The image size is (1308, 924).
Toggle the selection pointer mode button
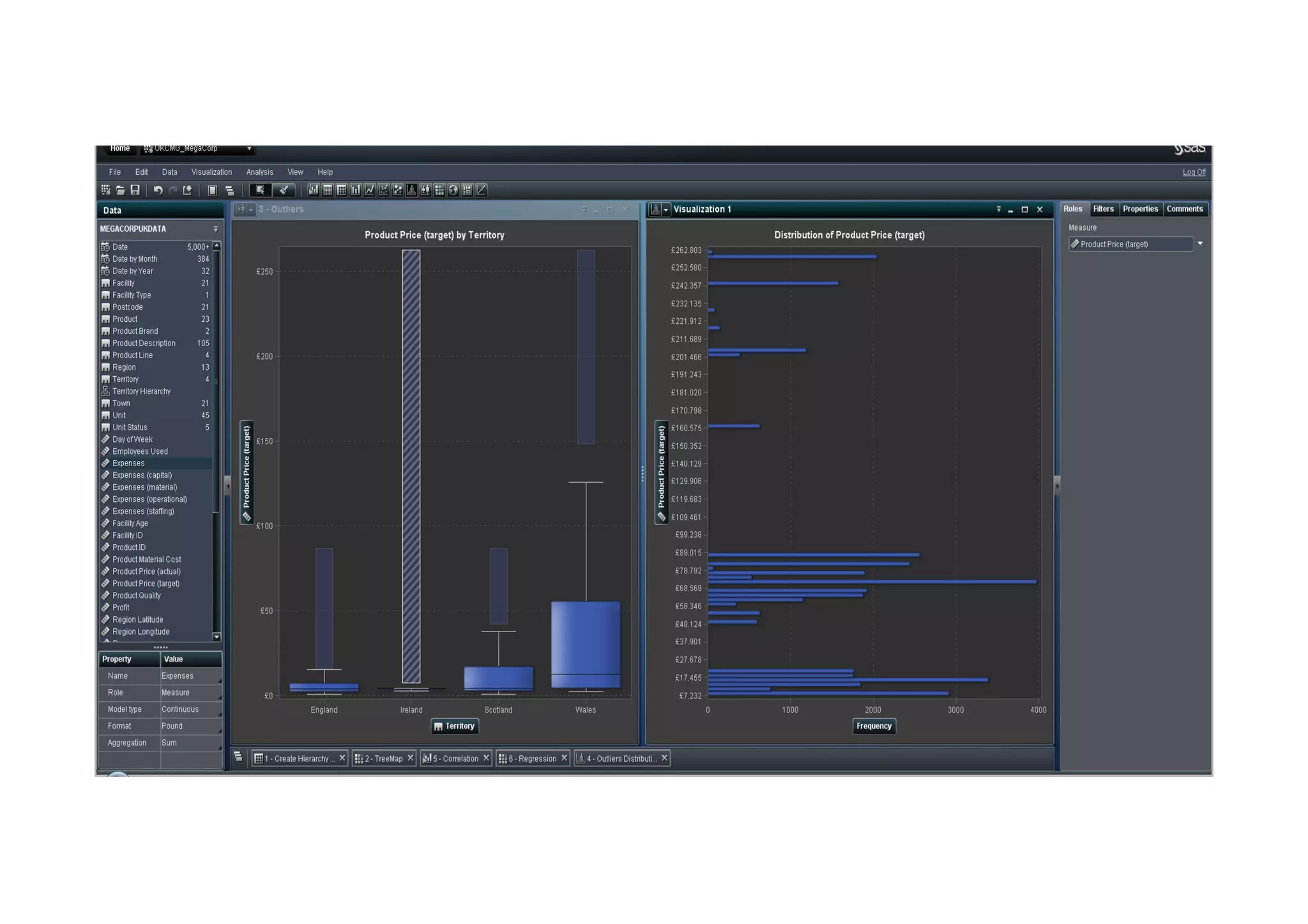[x=260, y=190]
